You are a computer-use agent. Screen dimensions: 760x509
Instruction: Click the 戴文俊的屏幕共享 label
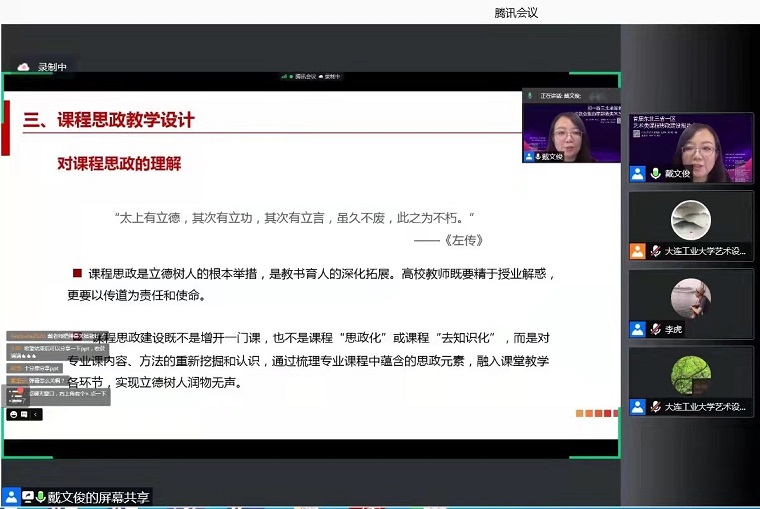point(100,497)
